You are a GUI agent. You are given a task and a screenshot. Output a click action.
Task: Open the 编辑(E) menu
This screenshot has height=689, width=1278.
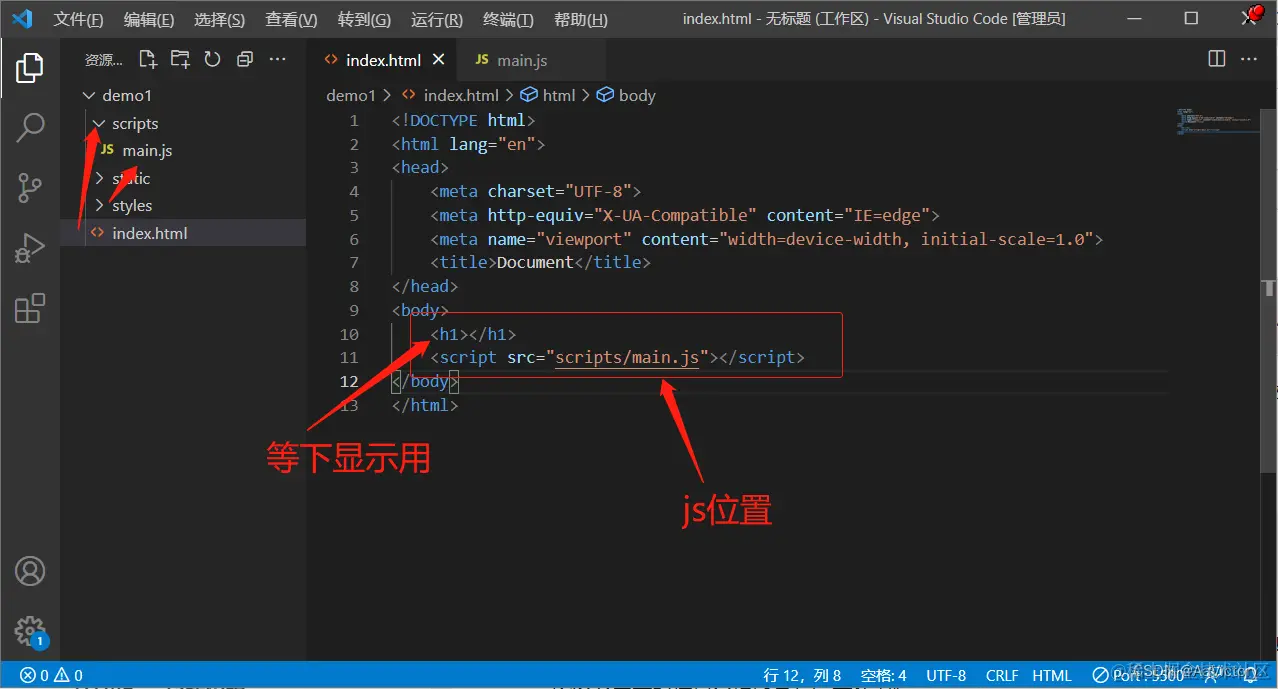point(148,19)
